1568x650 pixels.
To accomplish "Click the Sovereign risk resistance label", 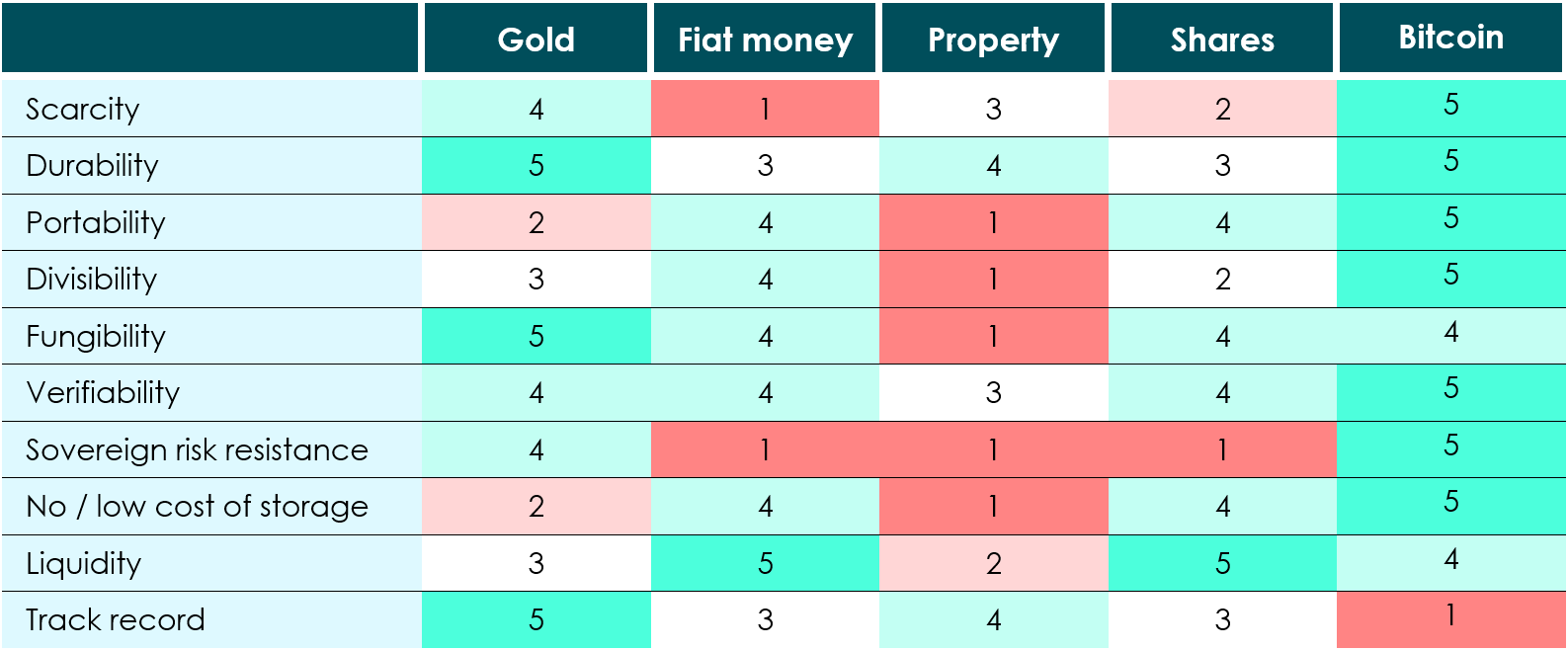I will tap(197, 449).
